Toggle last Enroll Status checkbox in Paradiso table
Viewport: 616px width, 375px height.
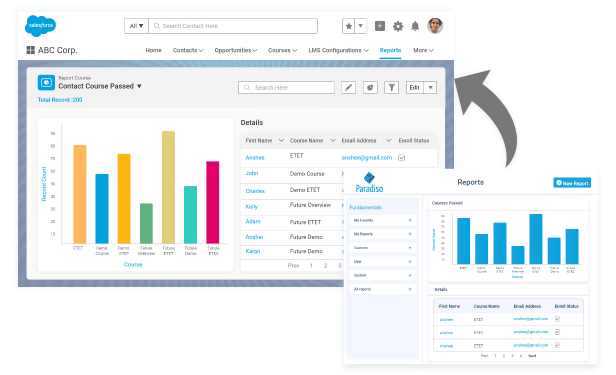coord(557,345)
